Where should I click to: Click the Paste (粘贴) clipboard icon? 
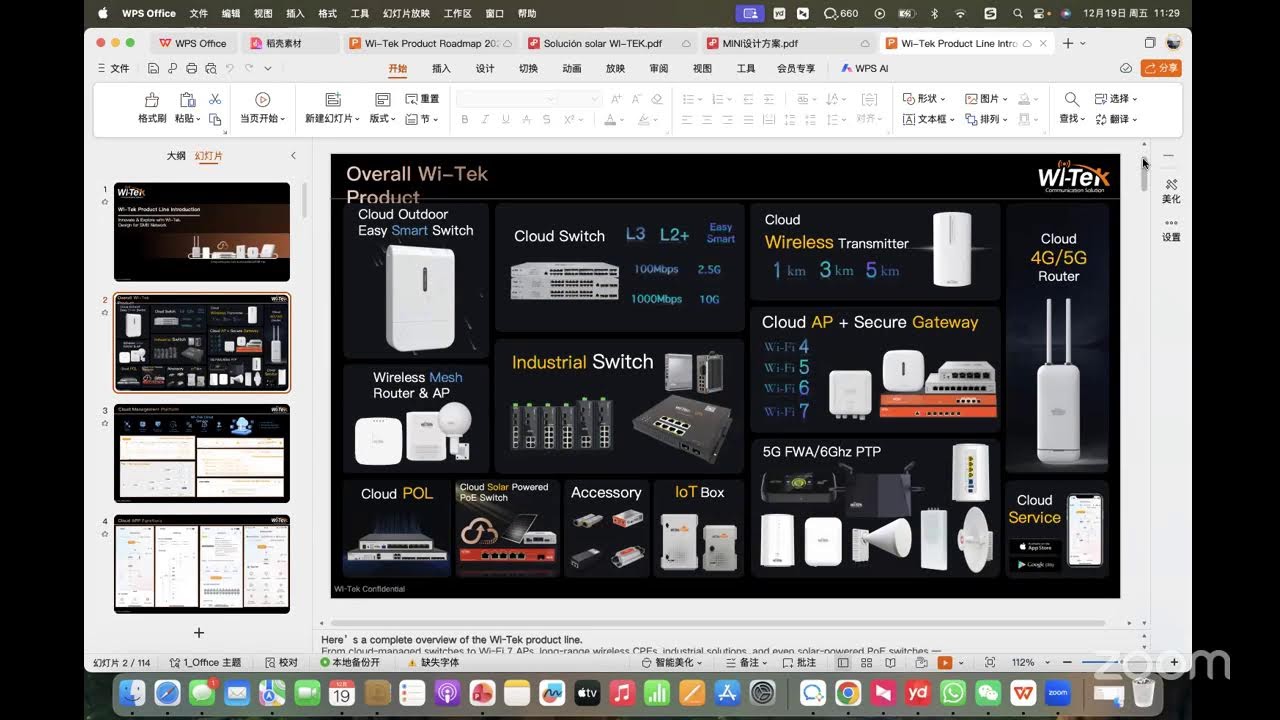coord(187,100)
